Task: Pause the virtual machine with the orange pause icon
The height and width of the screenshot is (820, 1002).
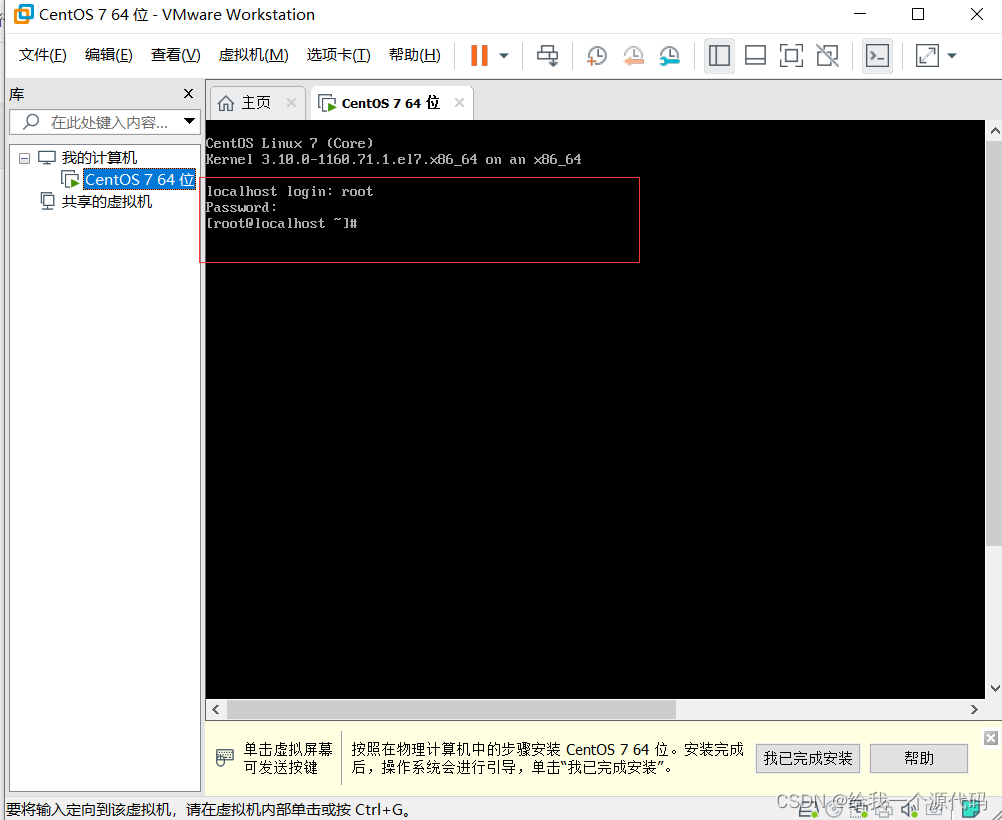Action: coord(479,56)
